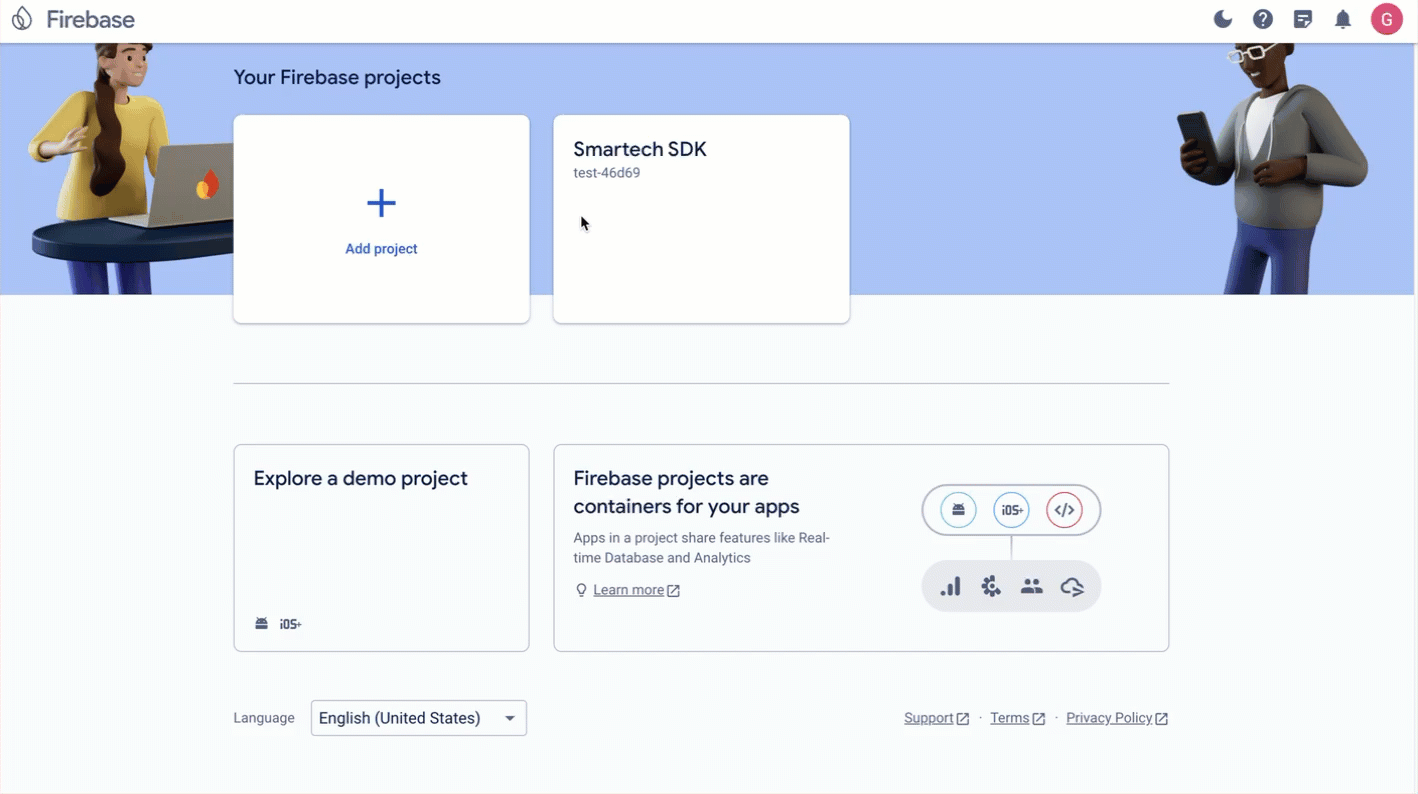Open the Privacy Policy link

coord(1117,718)
